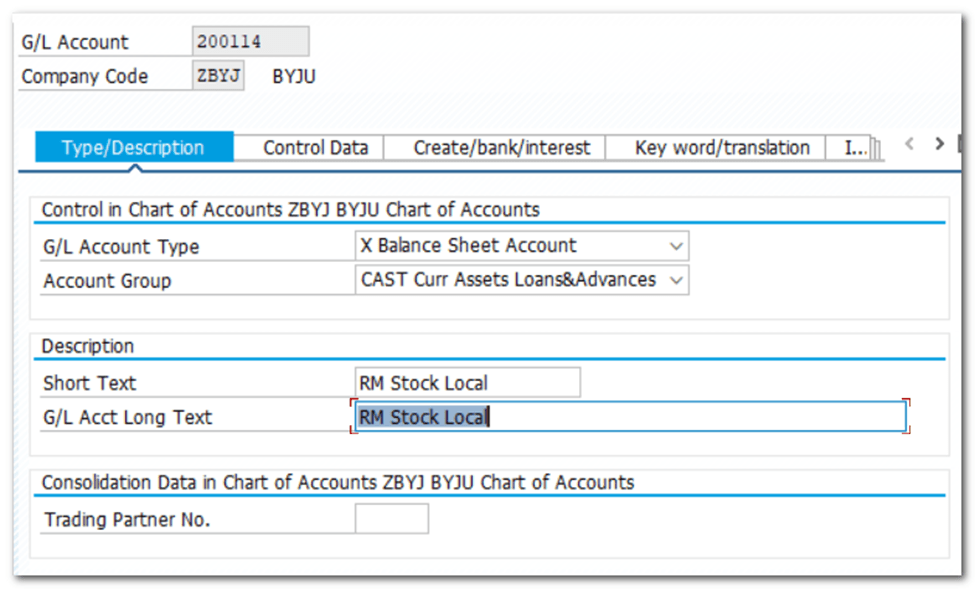Click the chevron of G/L Account Type
Viewport: 975px width, 589px height.
coord(677,246)
